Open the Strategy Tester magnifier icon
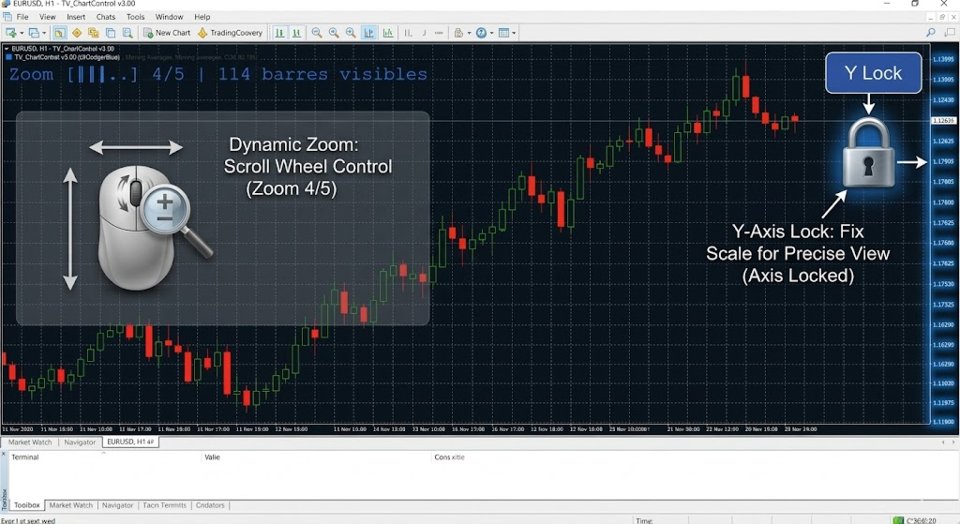The height and width of the screenshot is (524, 960). click(127, 32)
